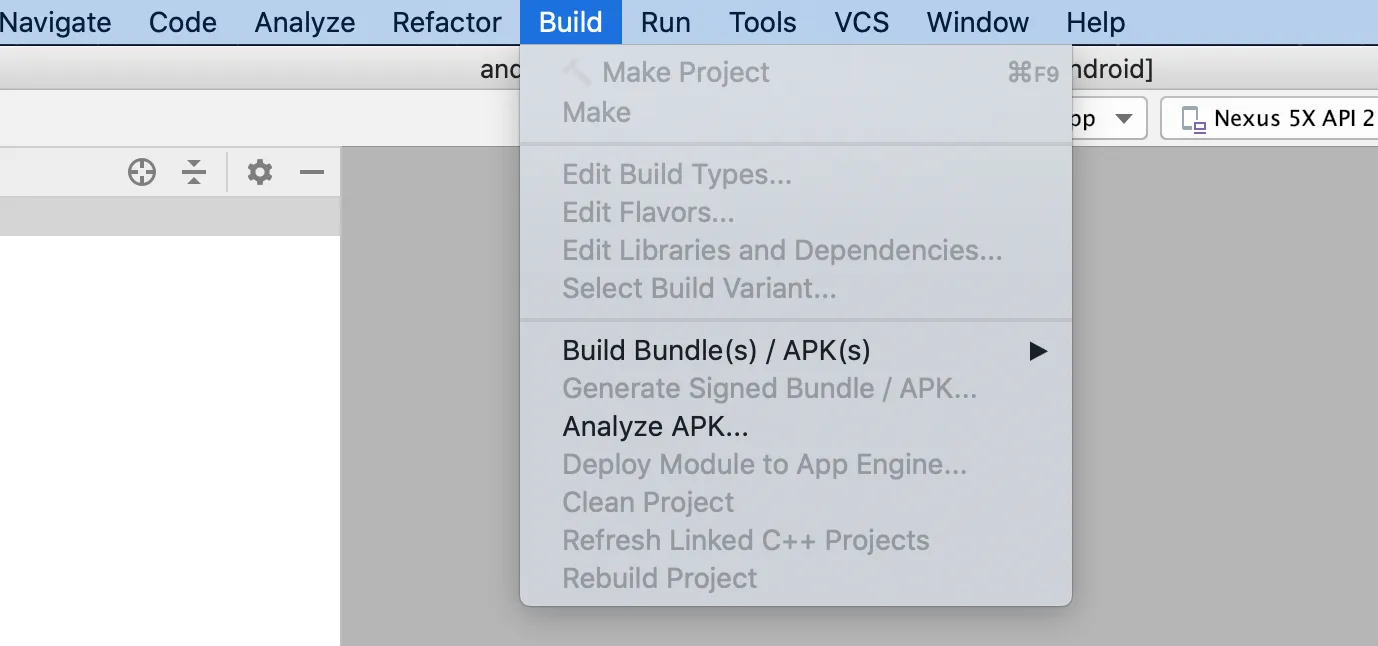
Task: Click the collapse all icon
Action: click(x=194, y=173)
